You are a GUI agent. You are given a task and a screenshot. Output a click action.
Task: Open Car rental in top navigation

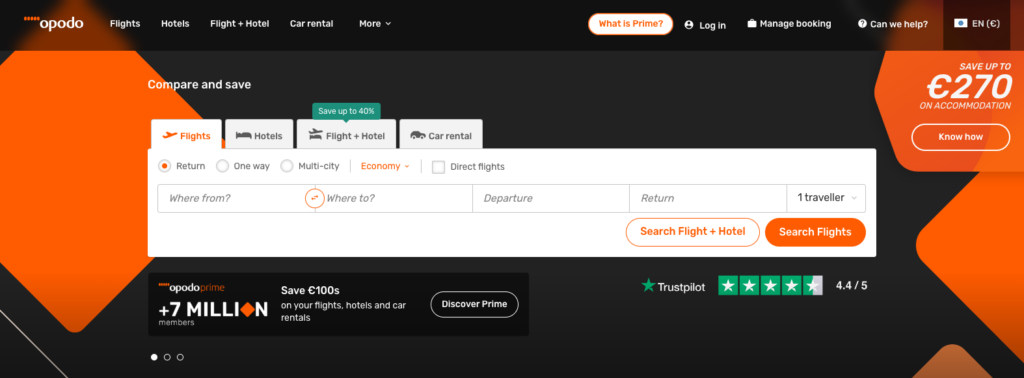point(312,24)
